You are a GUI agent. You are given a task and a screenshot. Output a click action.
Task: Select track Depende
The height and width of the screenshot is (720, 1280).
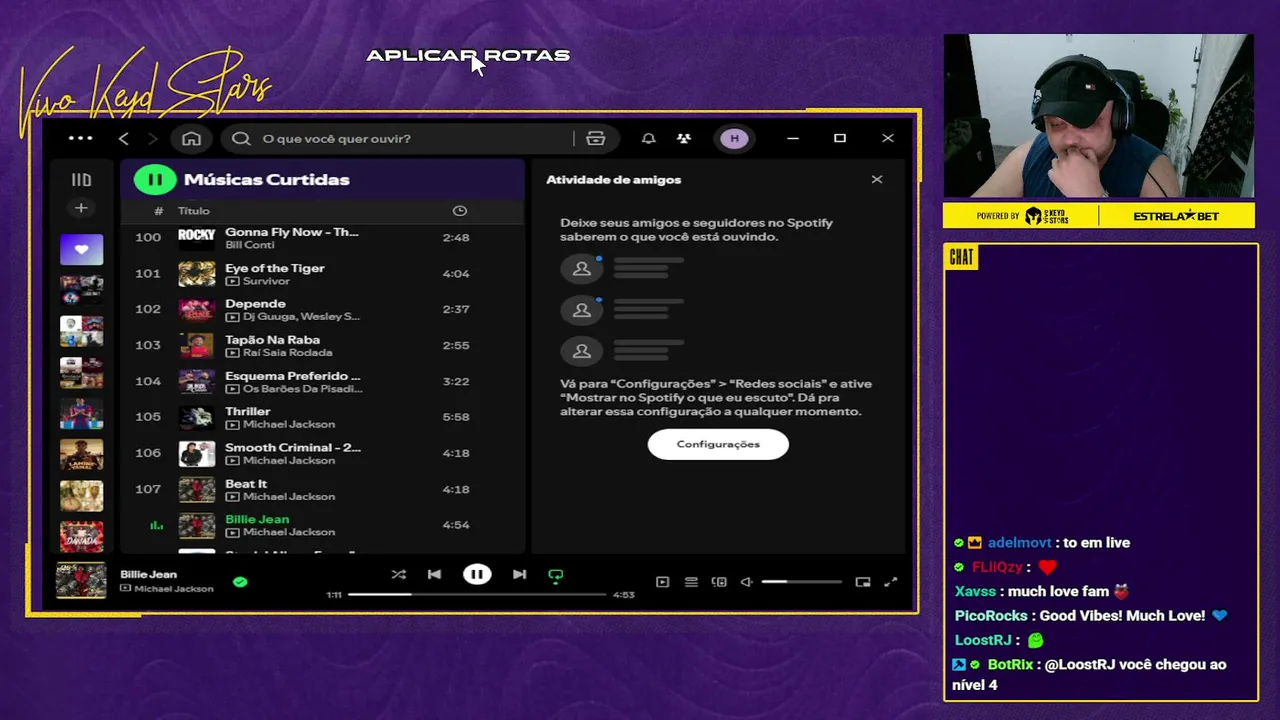coord(322,310)
